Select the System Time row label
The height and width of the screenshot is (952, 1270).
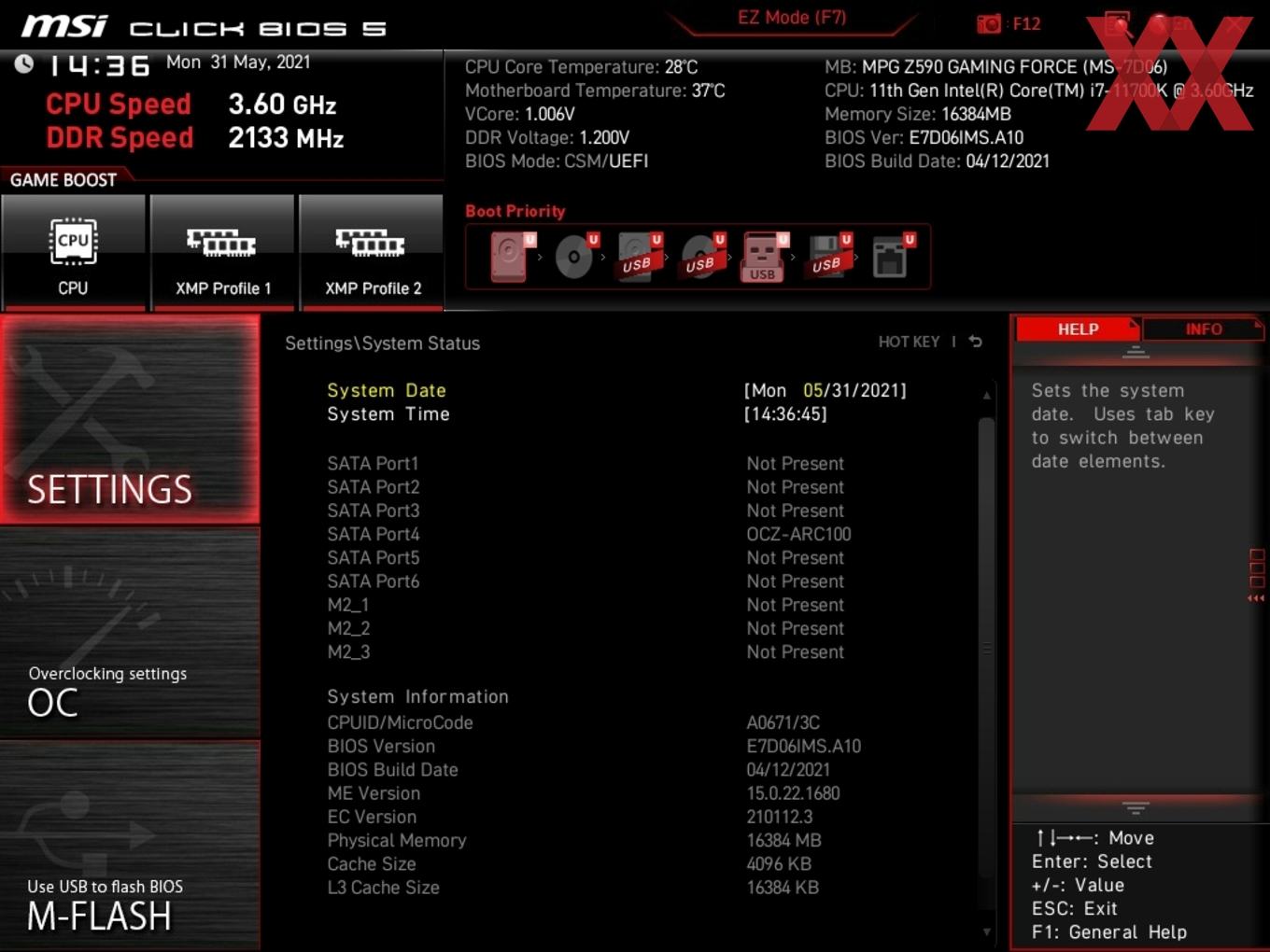[x=388, y=413]
